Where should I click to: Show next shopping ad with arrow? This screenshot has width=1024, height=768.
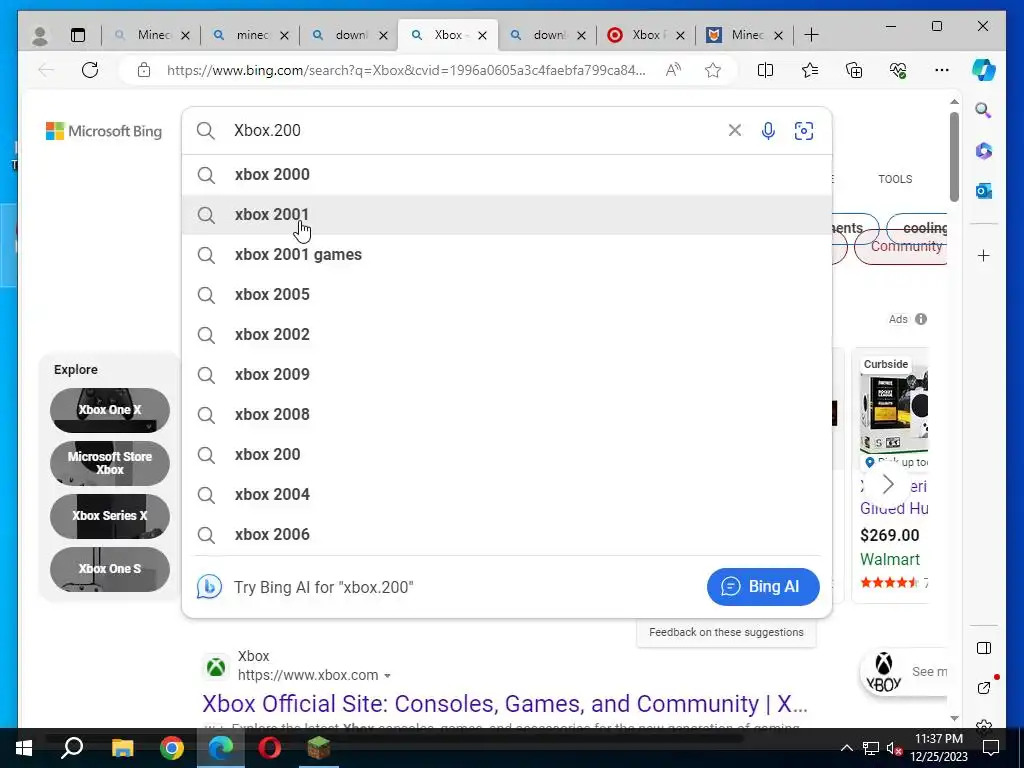(888, 485)
